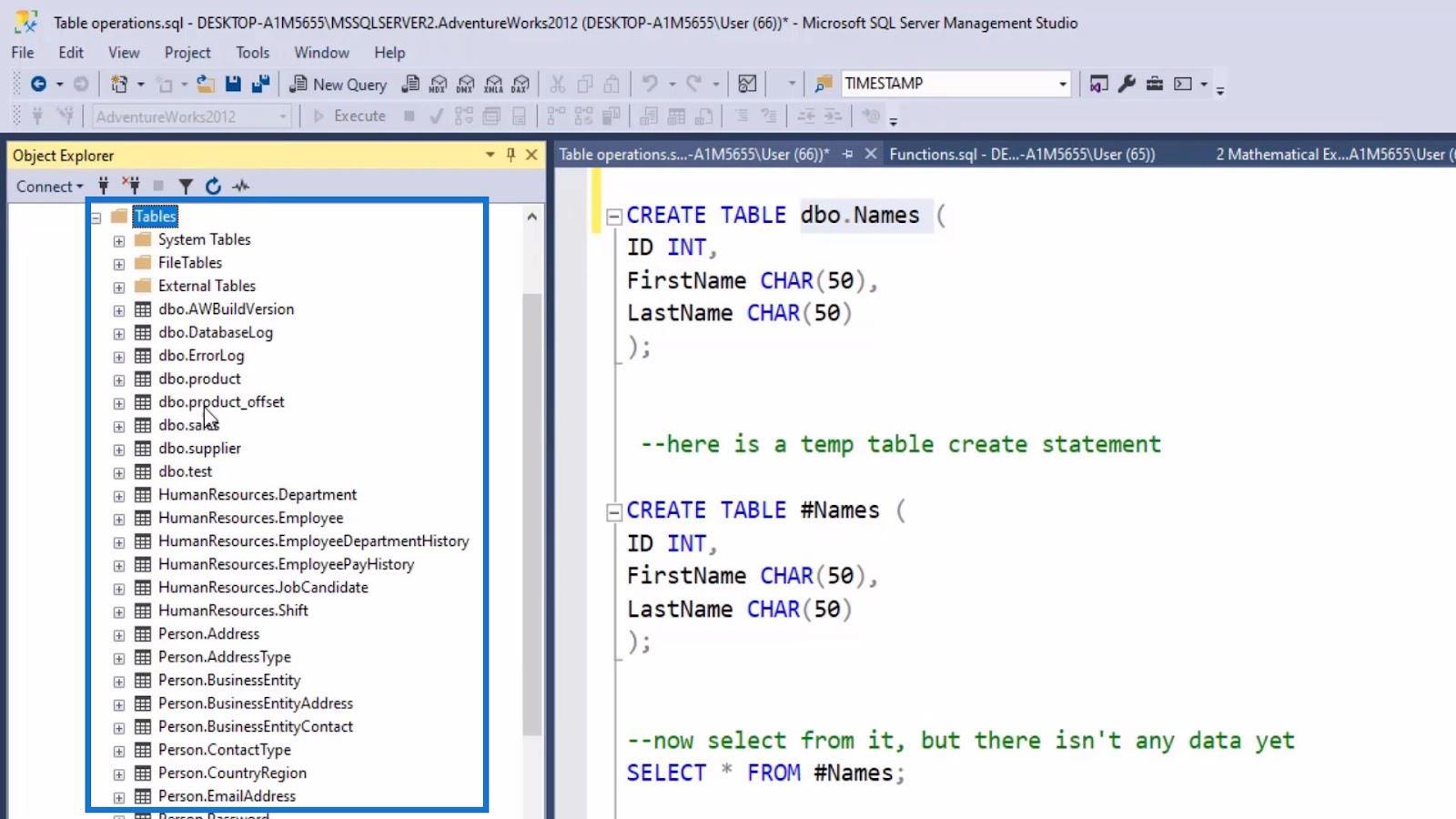Click the Activity Monitor pulse icon in Object Explorer

[x=240, y=187]
